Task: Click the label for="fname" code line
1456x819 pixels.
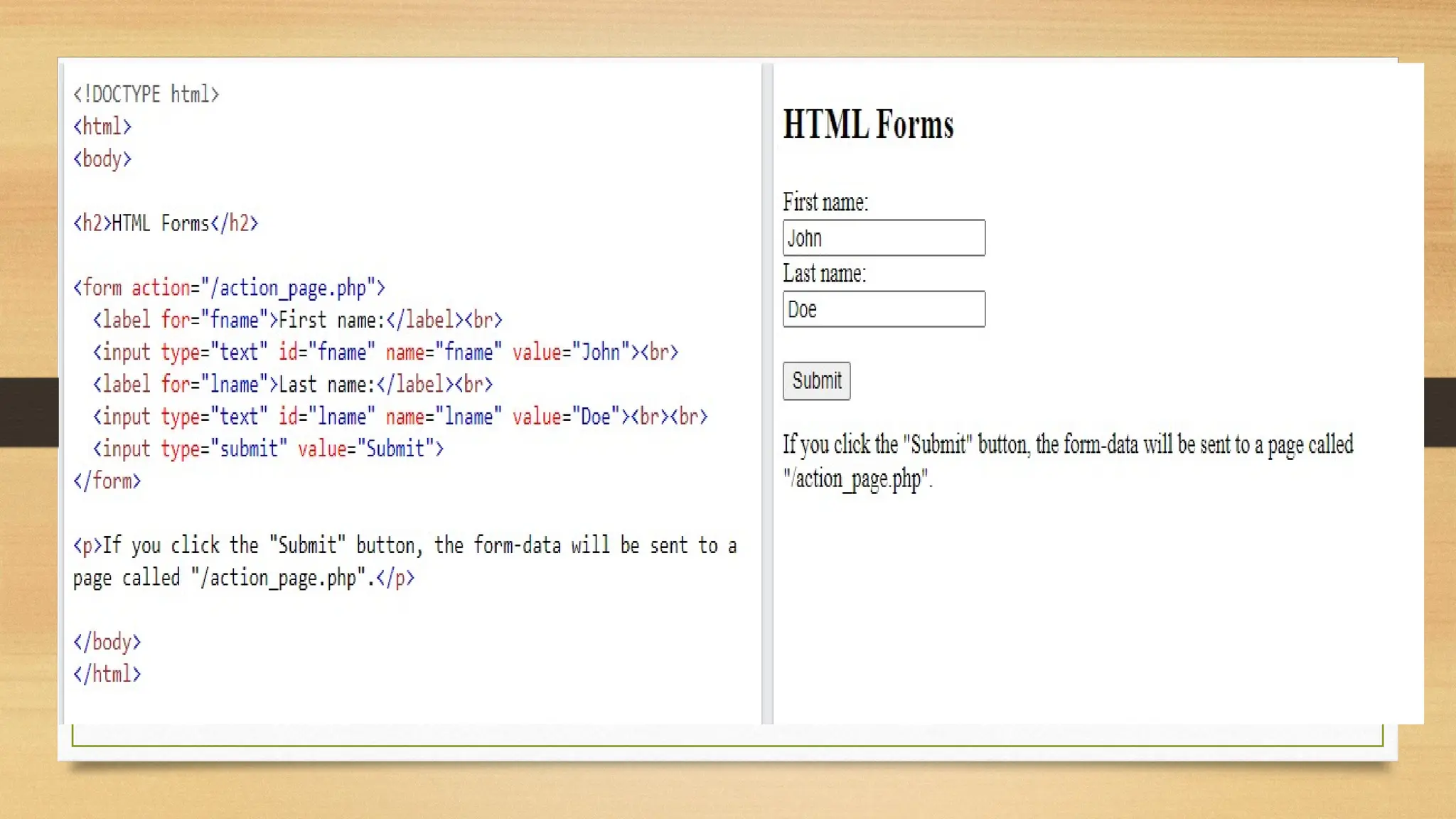Action: point(297,320)
